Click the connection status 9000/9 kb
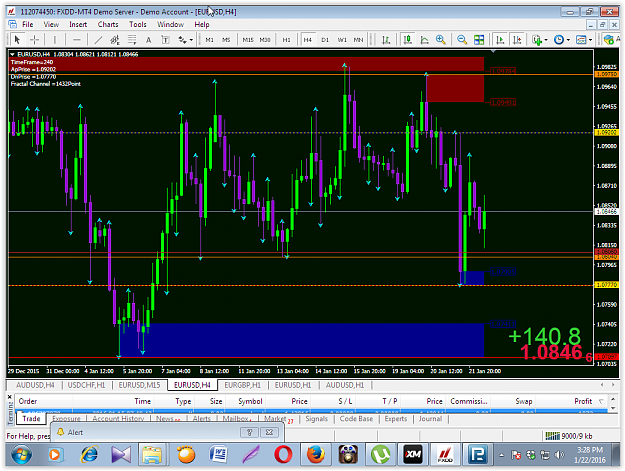This screenshot has width=625, height=471. [568, 436]
